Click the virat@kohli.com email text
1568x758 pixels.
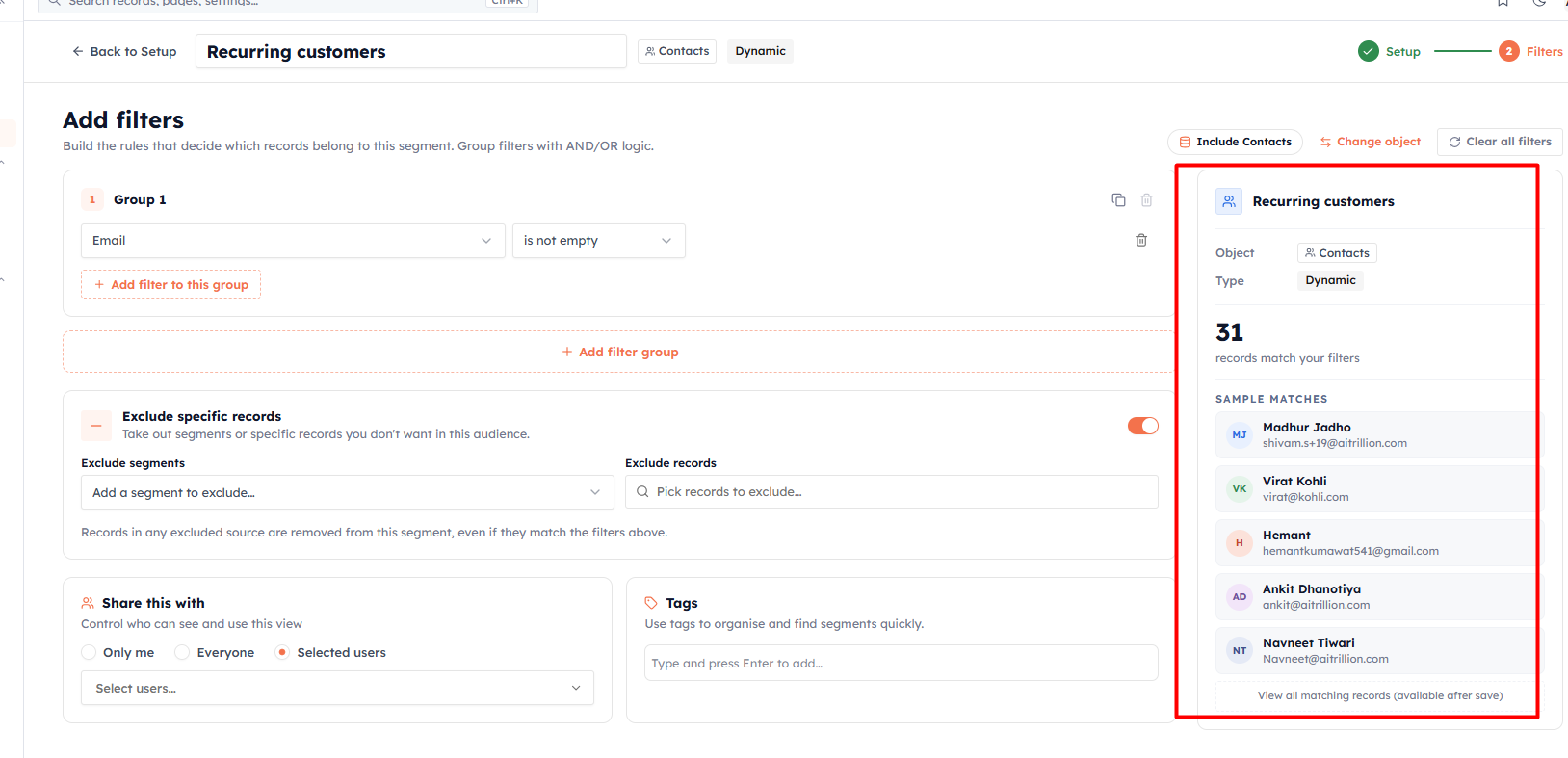point(1305,497)
